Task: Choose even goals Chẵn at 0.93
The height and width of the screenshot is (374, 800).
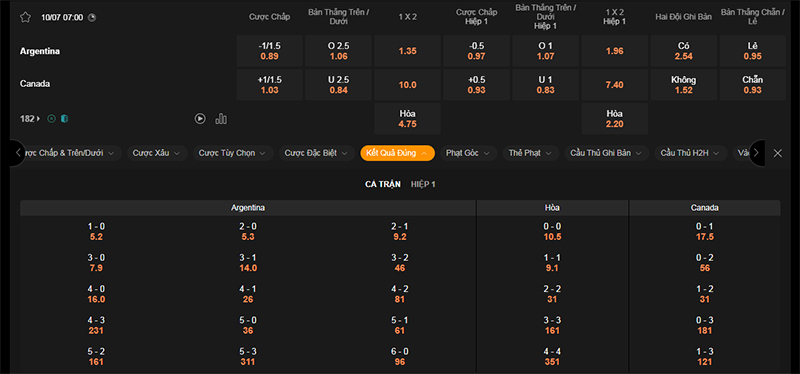Action: point(753,85)
